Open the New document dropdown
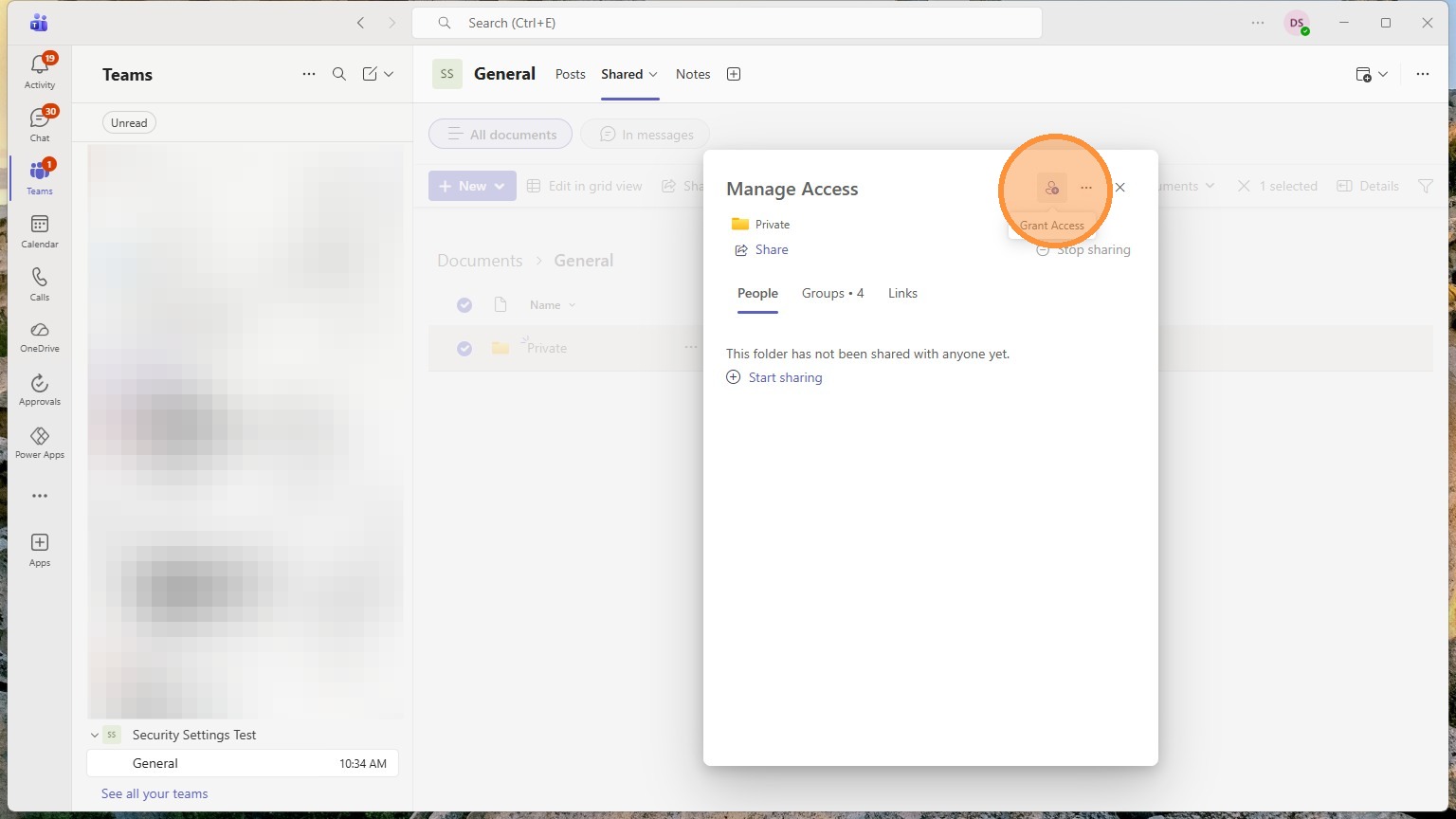The width and height of the screenshot is (1456, 819). tap(472, 186)
